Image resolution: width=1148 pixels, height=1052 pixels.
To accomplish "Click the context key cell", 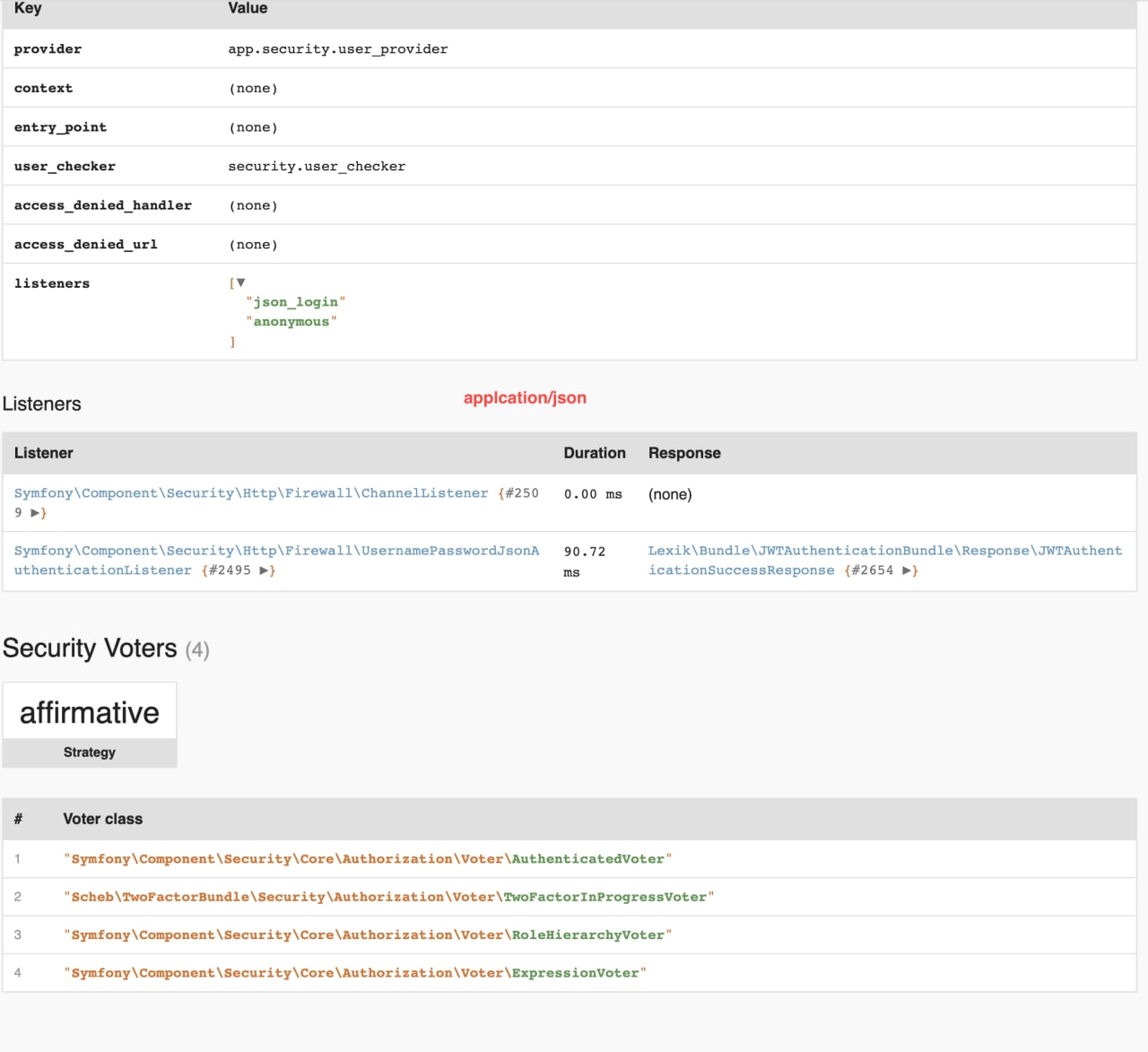I will pyautogui.click(x=43, y=88).
